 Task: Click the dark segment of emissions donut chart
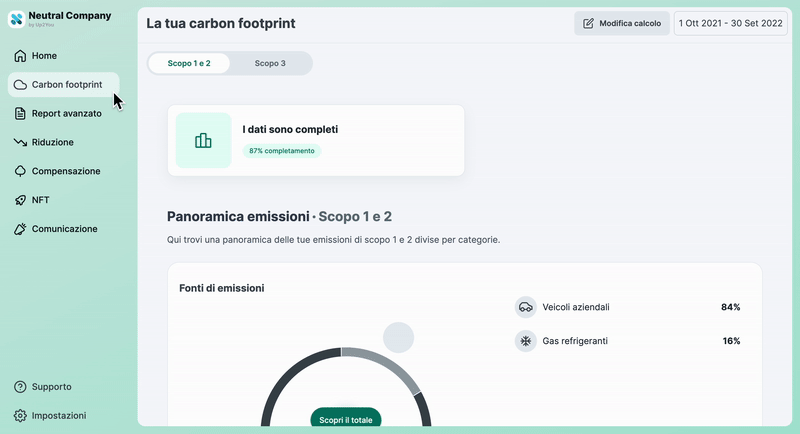(x=285, y=377)
